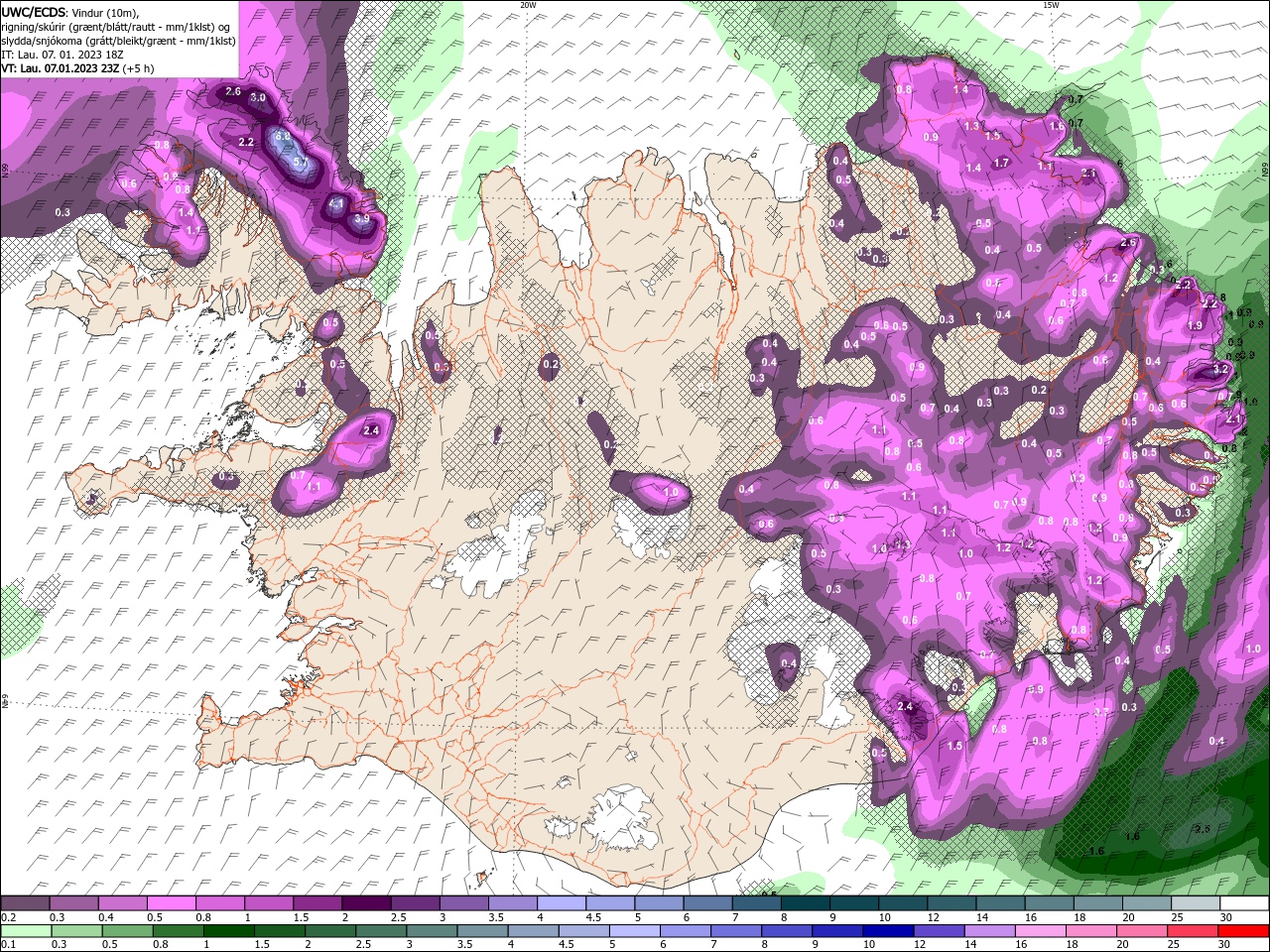Click the '2.5' label in the upper legend row
Image resolution: width=1270 pixels, height=952 pixels.
[398, 917]
